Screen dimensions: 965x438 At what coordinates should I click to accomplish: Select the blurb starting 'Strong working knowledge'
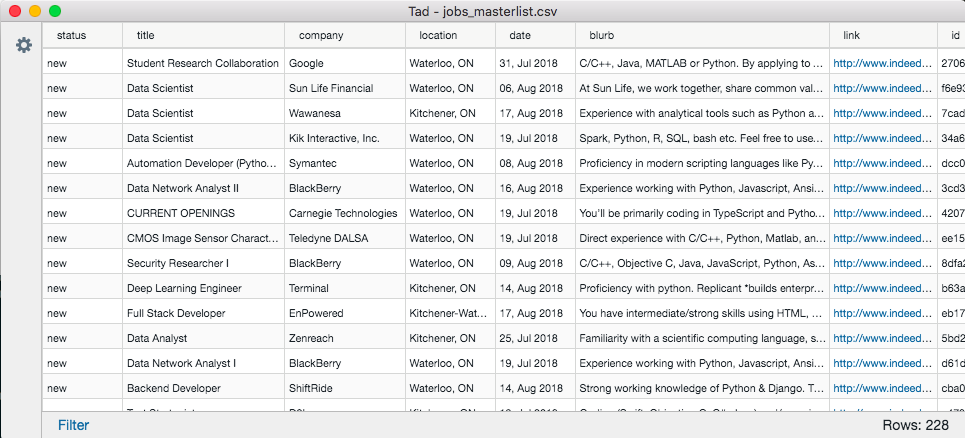point(702,388)
